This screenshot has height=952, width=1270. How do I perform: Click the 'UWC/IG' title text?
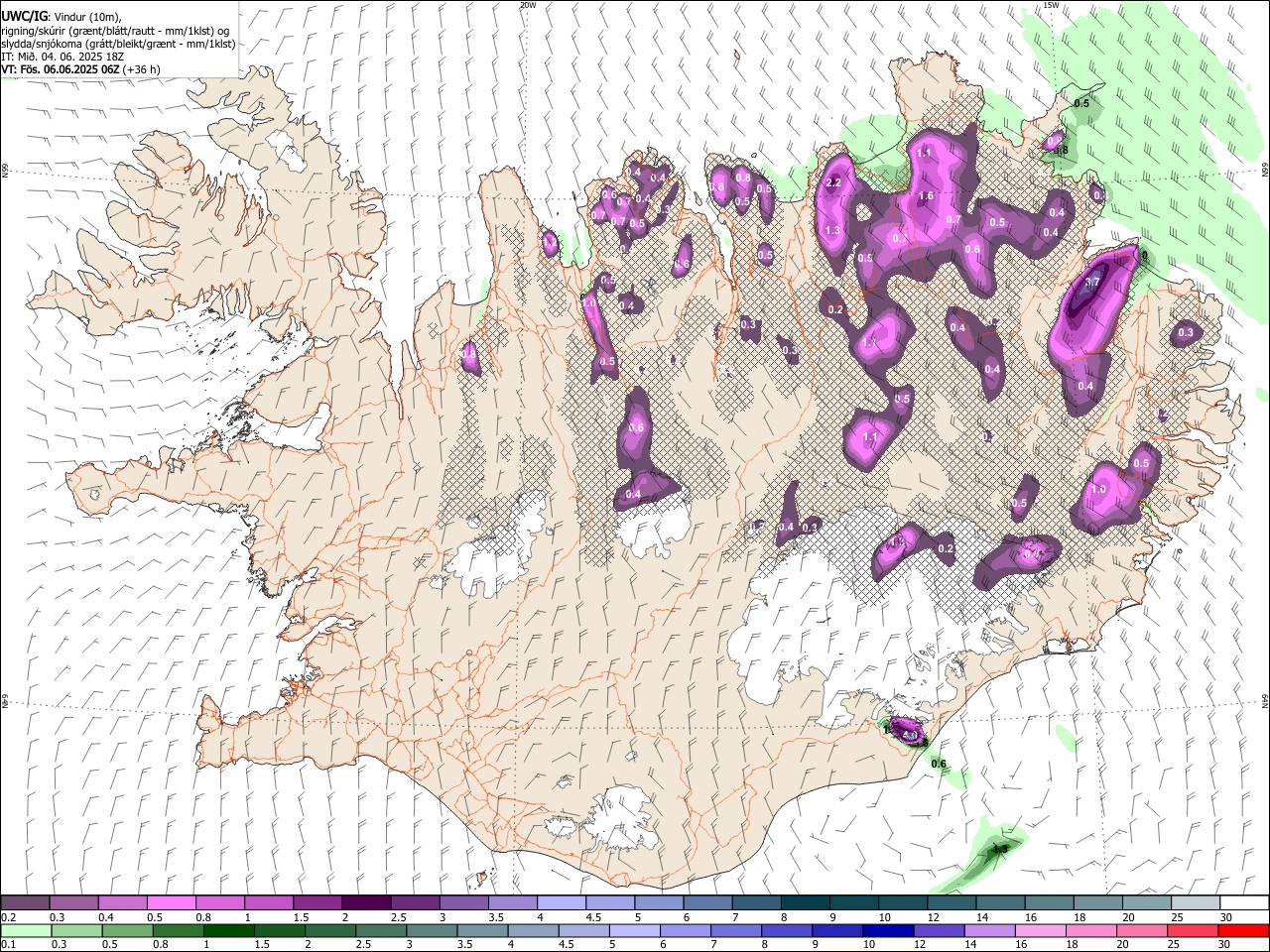25,16
